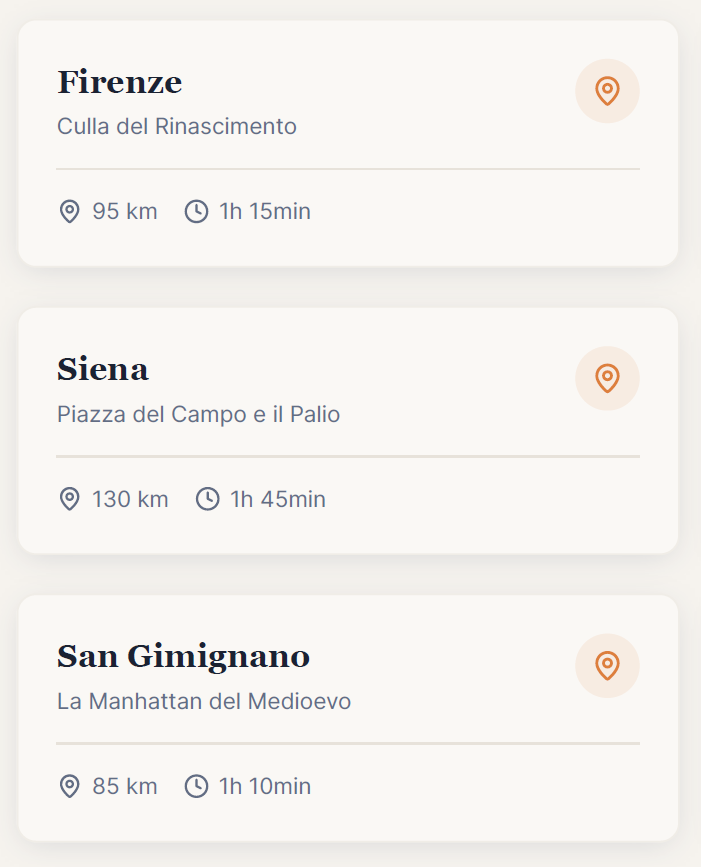Click the grey location icon beside 85 km

69,786
